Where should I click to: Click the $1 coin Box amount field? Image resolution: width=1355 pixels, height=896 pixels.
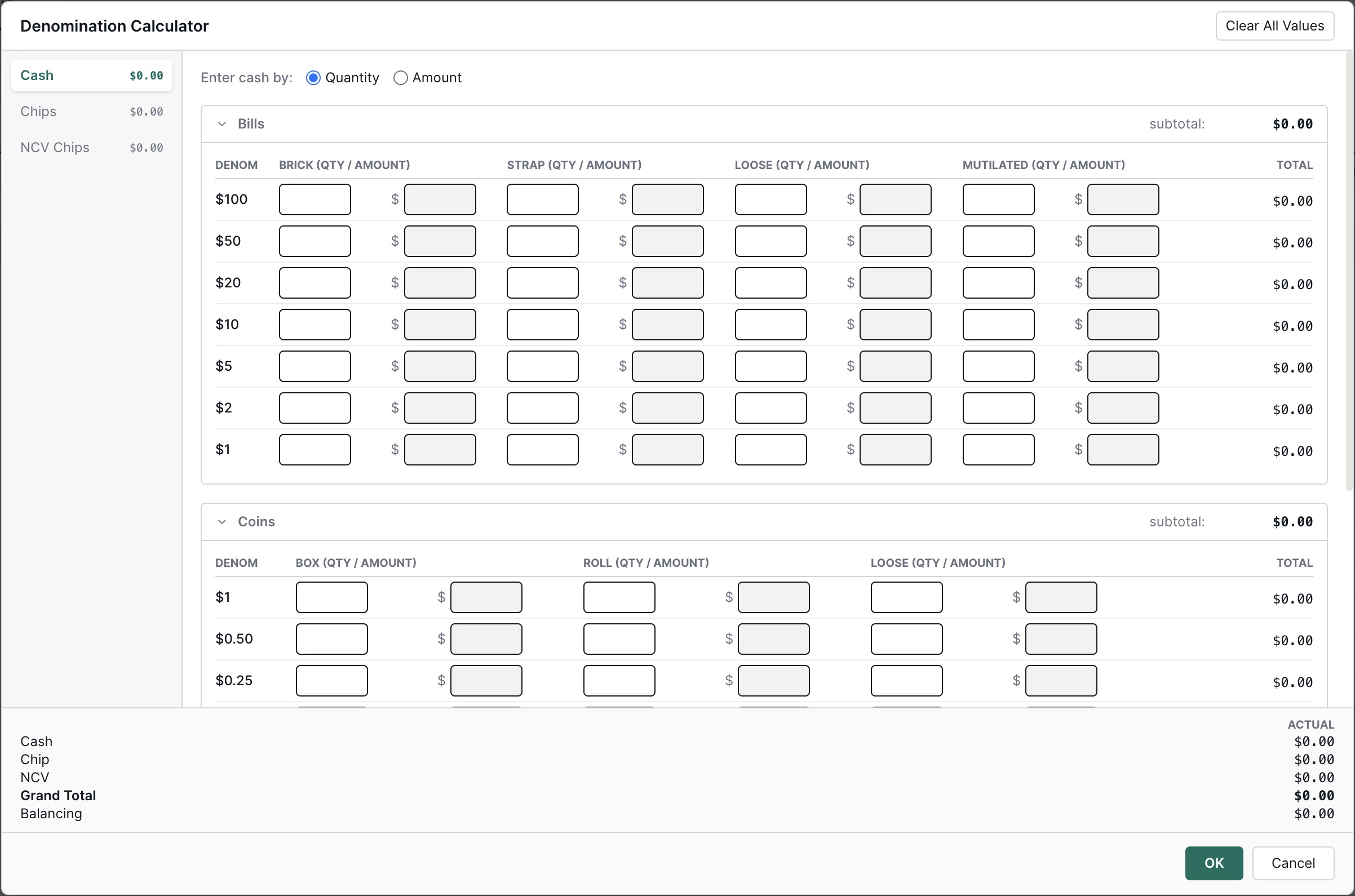486,597
